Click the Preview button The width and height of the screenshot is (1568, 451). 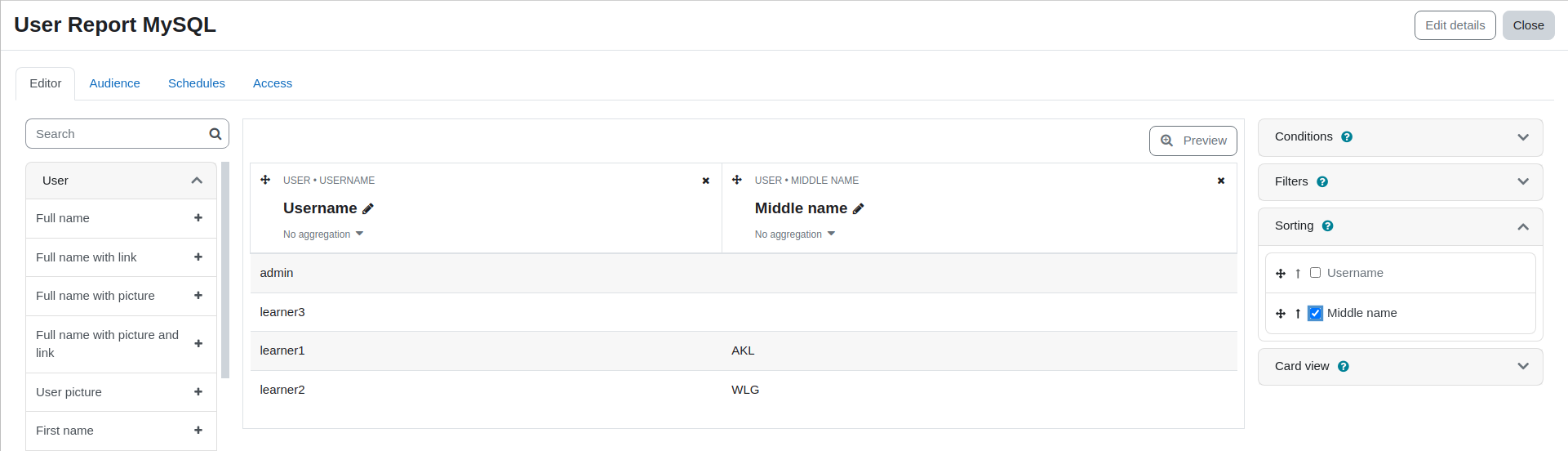click(1193, 141)
